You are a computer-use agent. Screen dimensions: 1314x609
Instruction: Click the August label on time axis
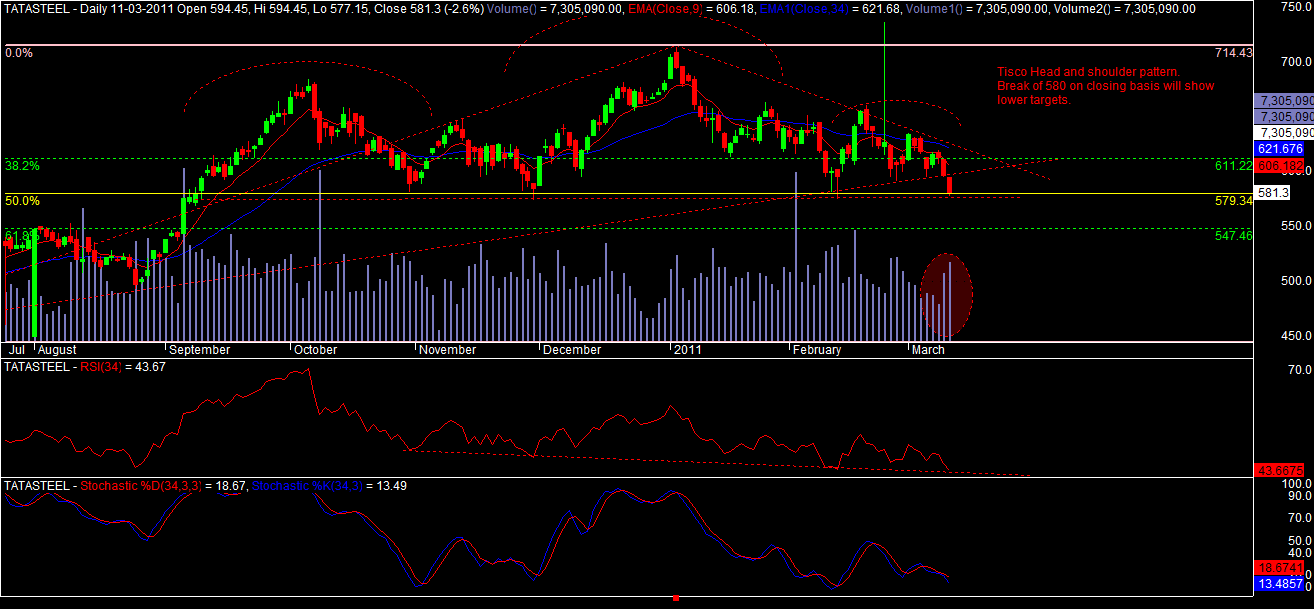[x=58, y=350]
